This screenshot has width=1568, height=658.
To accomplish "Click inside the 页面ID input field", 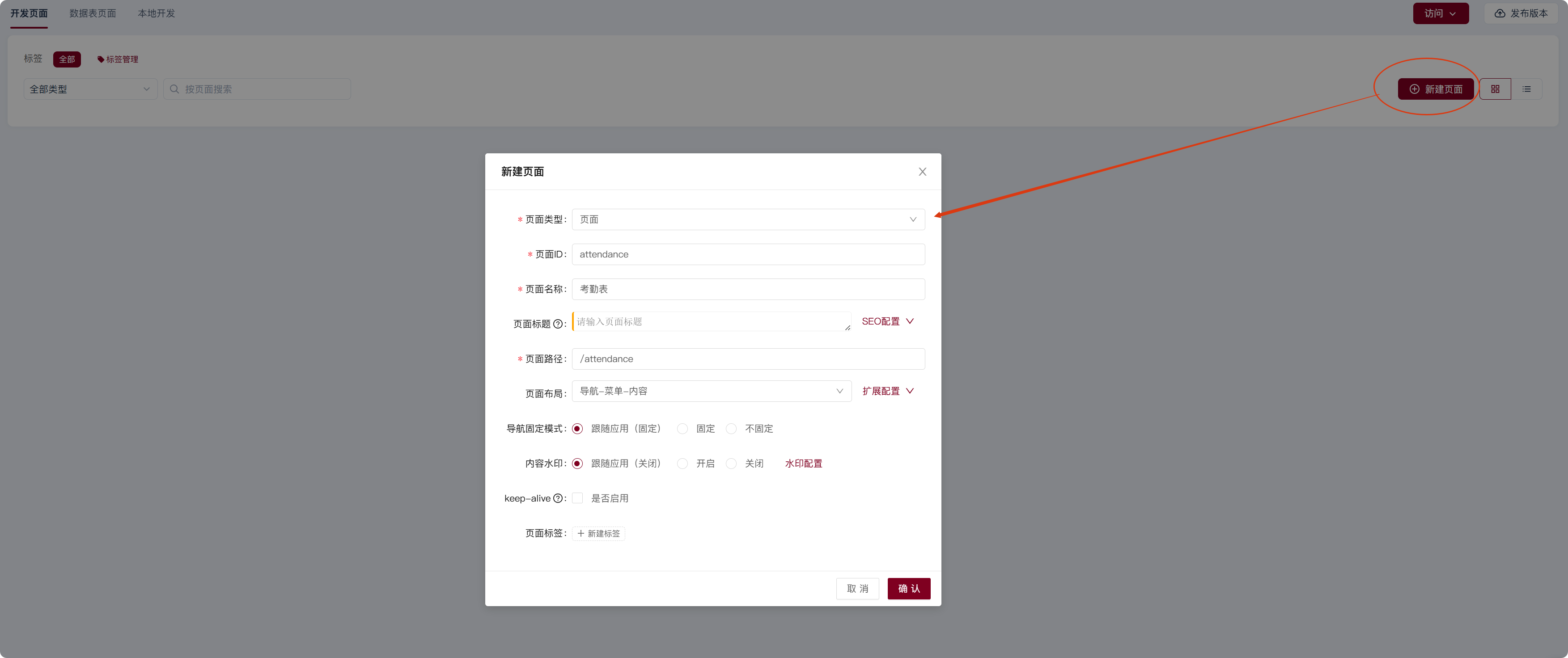I will tap(748, 254).
